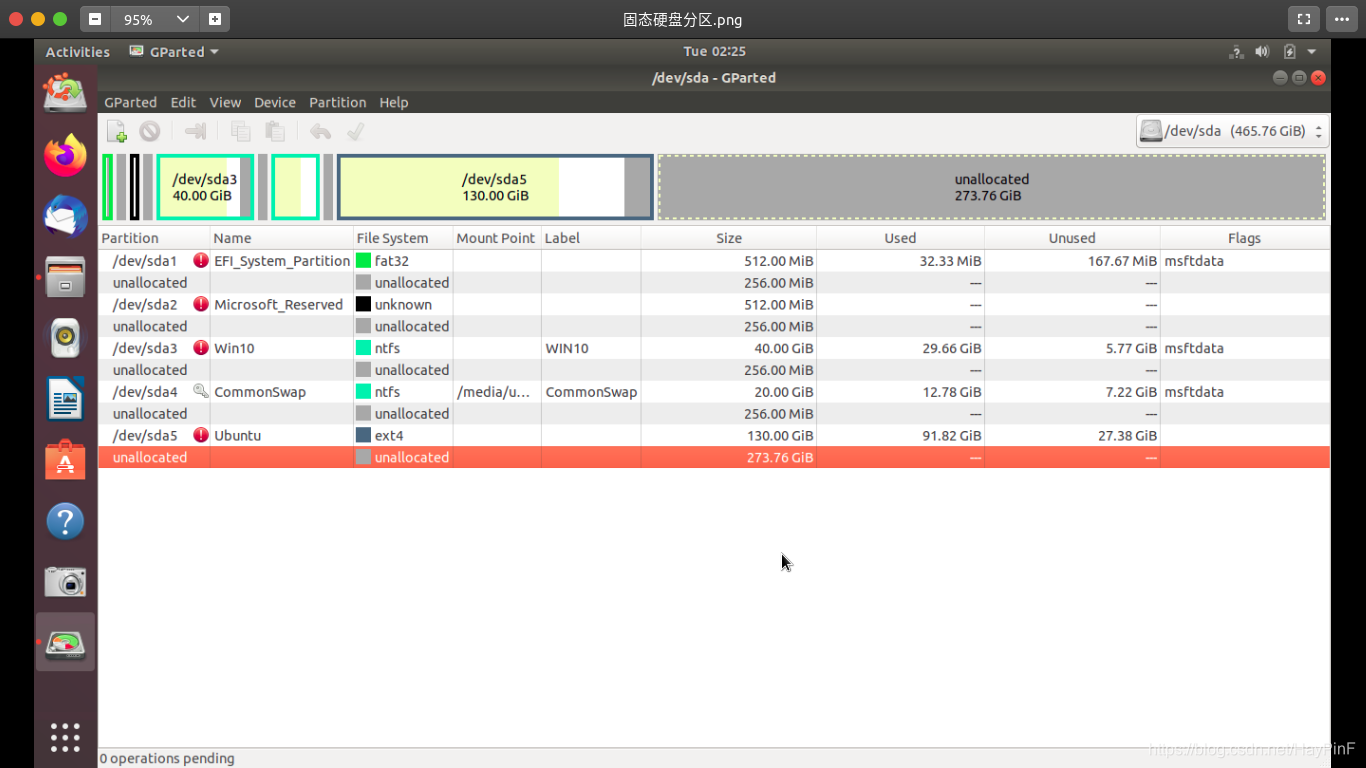Select the highlighted unallocated 273.76 GiB row
This screenshot has height=768, width=1366.
pyautogui.click(x=714, y=457)
